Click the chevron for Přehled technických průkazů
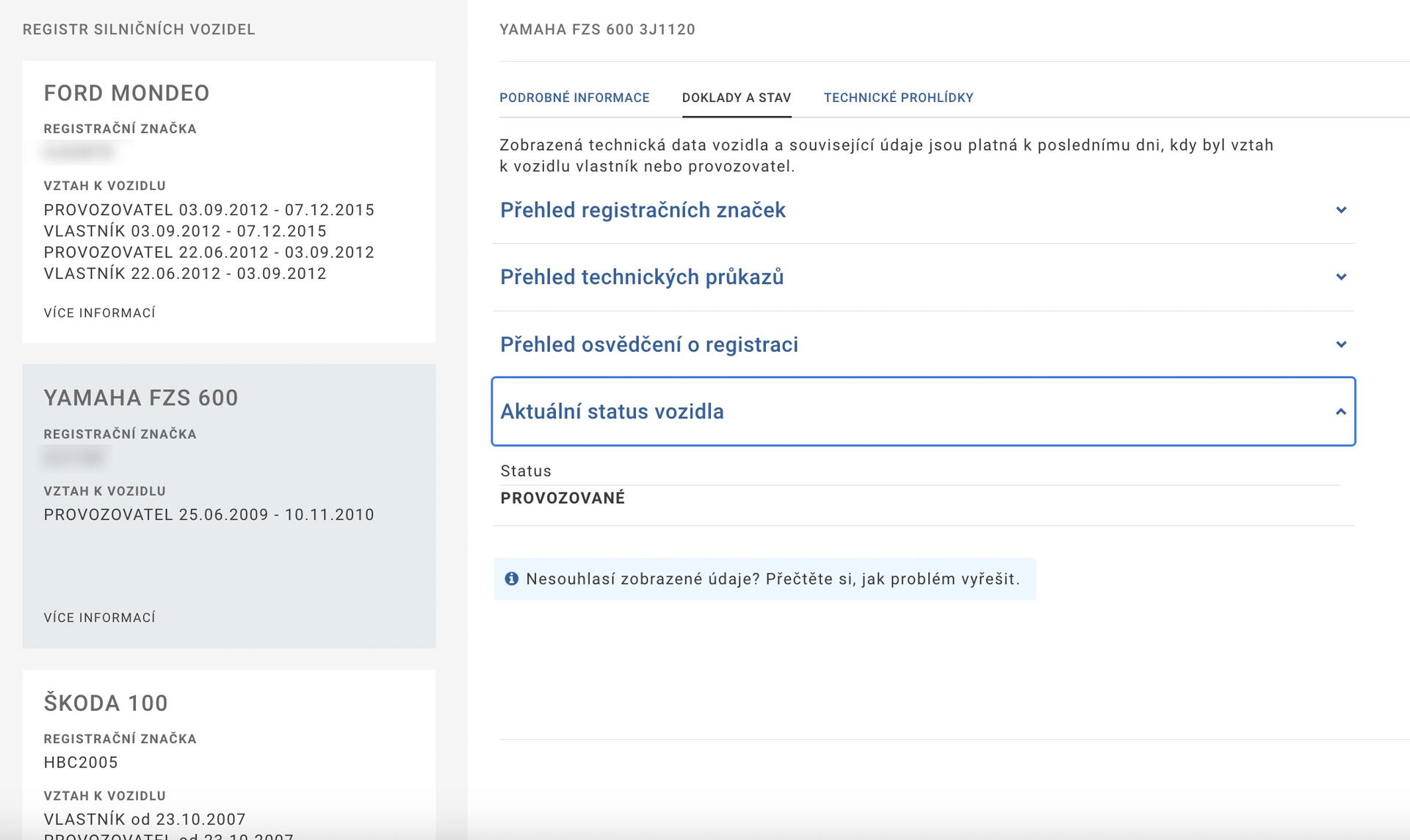Image resolution: width=1410 pixels, height=840 pixels. [1341, 277]
